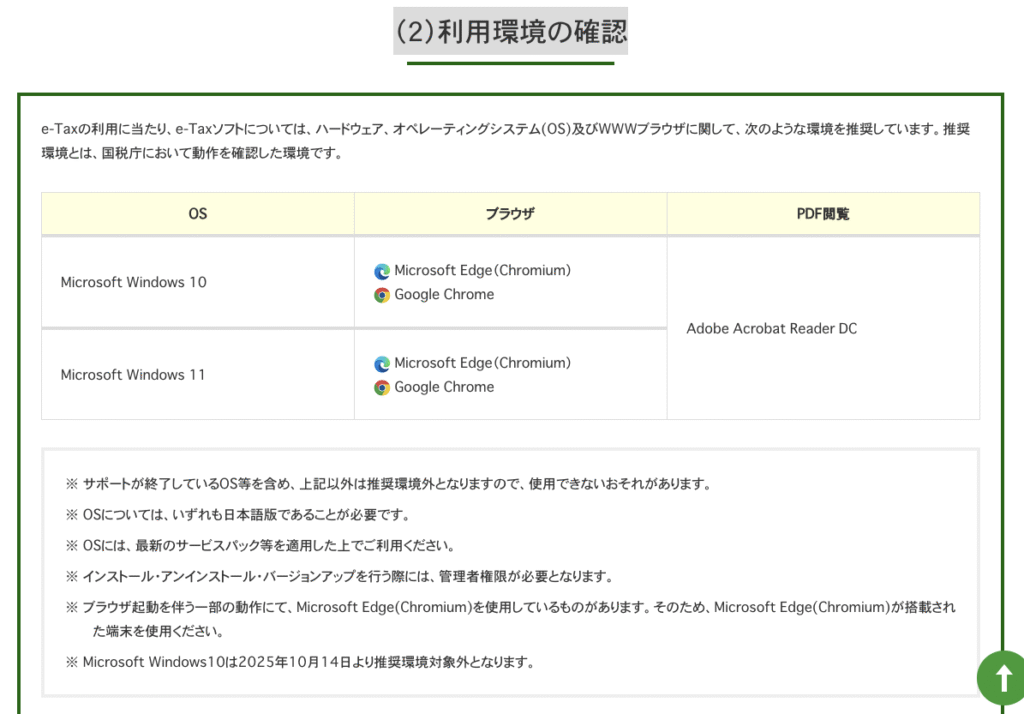Click the Microsoft Windows 11 cell
The width and height of the screenshot is (1024, 714).
click(133, 375)
